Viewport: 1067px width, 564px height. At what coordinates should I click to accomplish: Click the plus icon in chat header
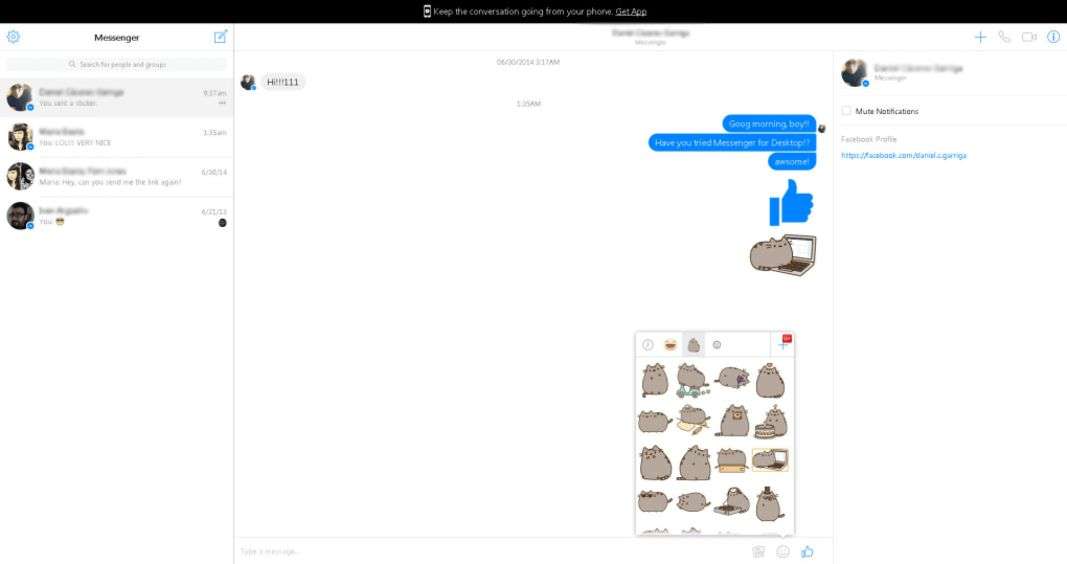[980, 37]
